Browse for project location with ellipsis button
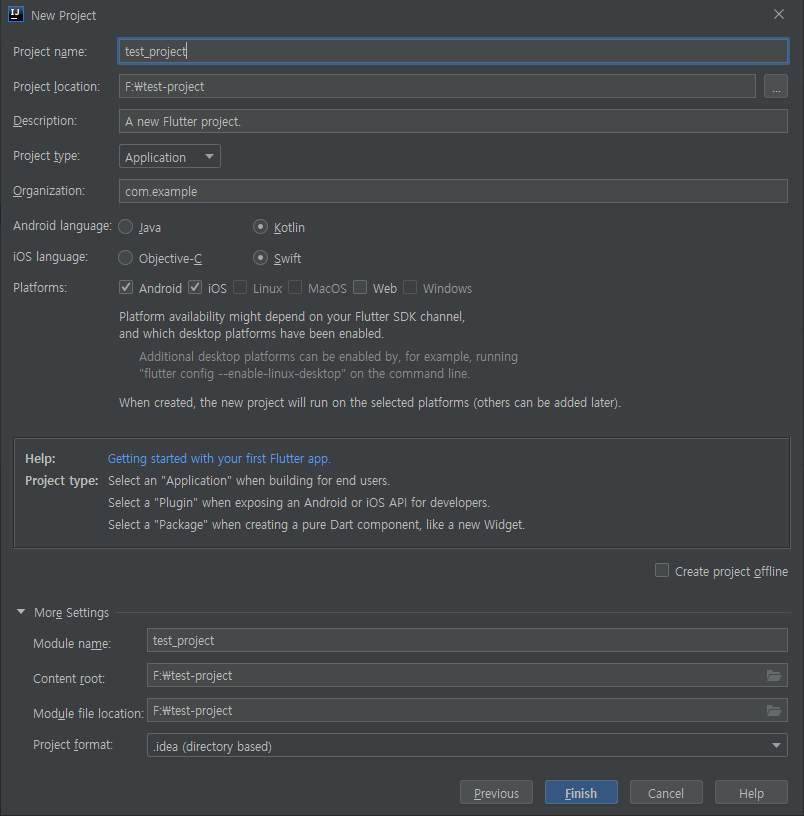804x816 pixels. (775, 86)
